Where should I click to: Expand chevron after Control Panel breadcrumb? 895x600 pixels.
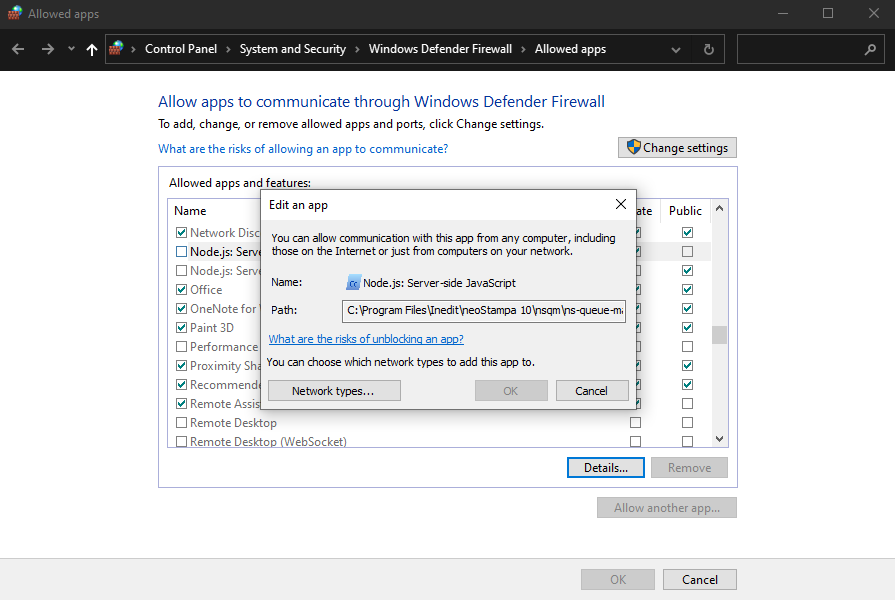pos(228,50)
